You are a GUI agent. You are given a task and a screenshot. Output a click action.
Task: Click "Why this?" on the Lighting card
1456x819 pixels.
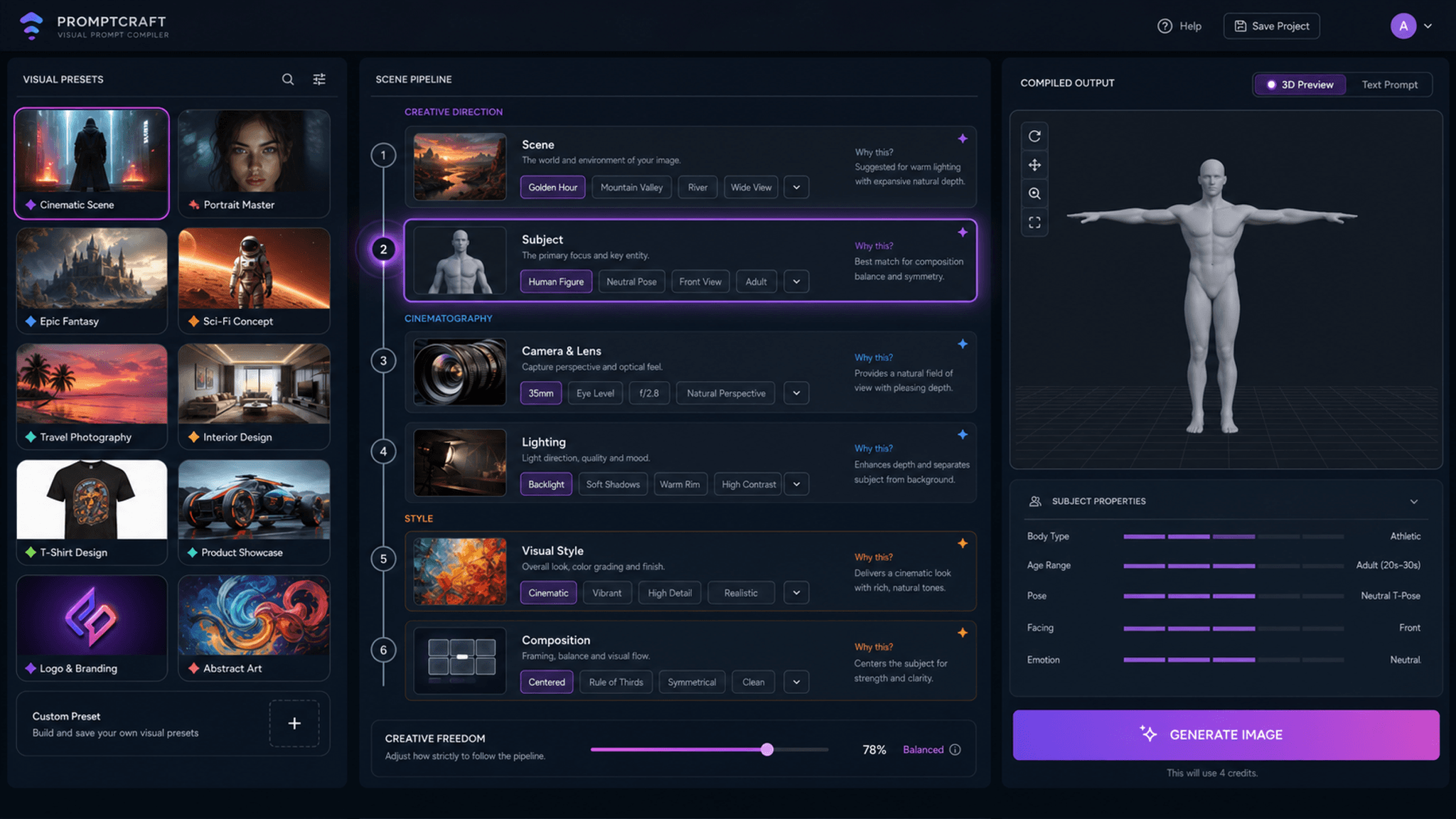click(x=874, y=449)
